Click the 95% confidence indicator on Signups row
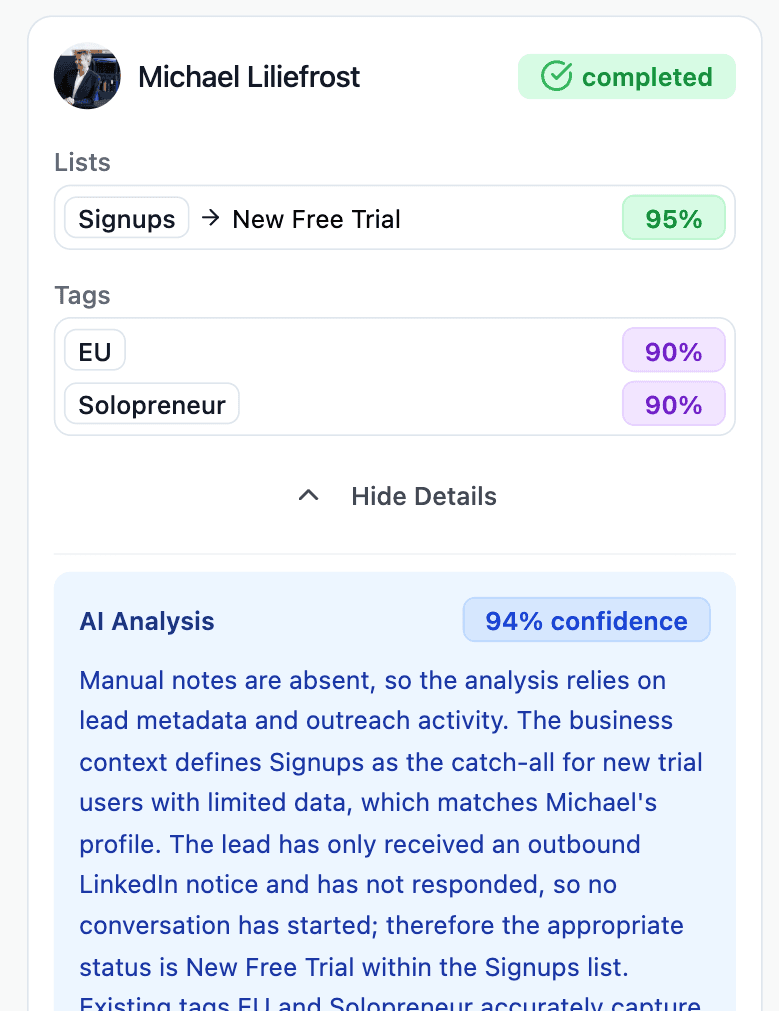Screen dimensions: 779x1011 tap(673, 218)
